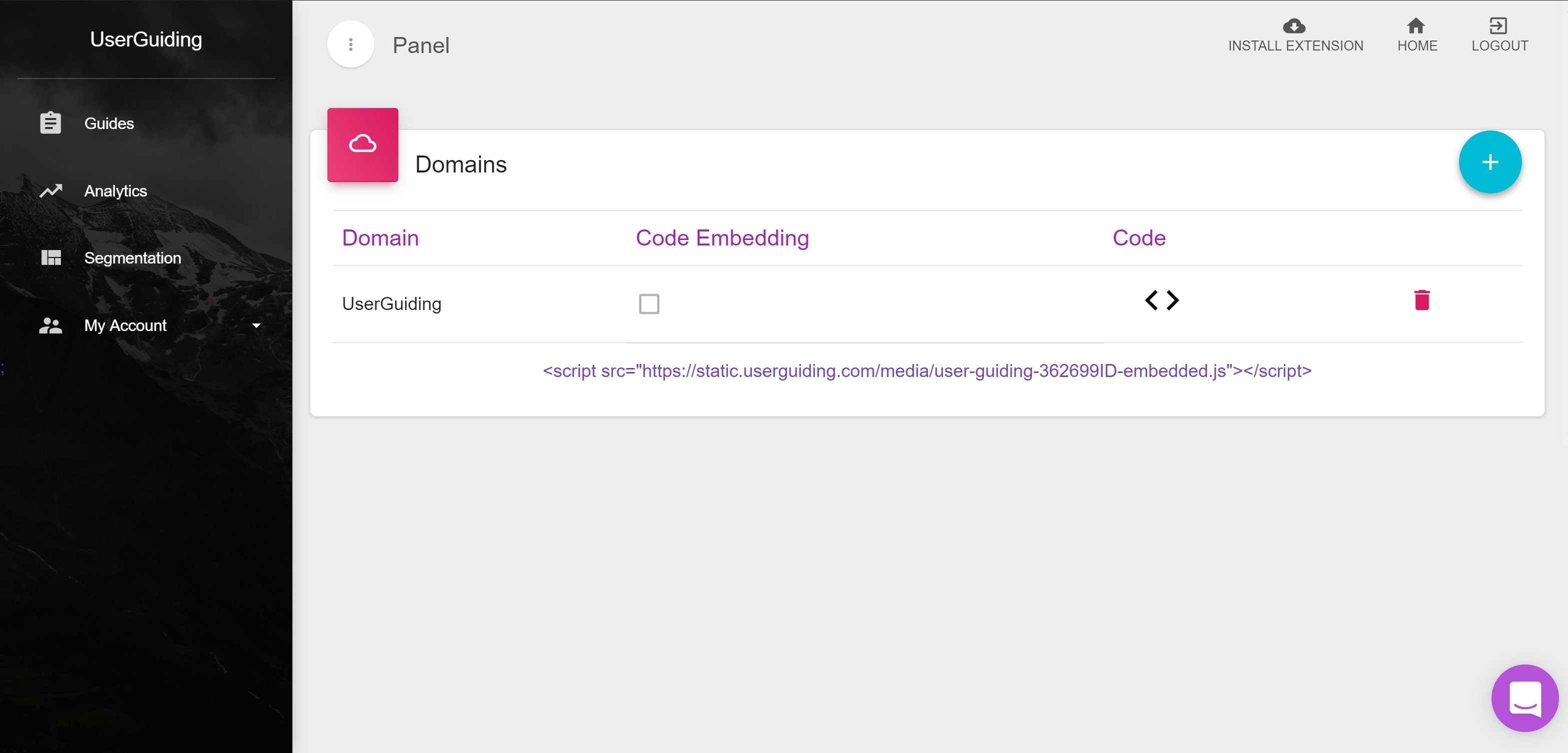
Task: Click the UserGuiding logo title
Action: [x=146, y=39]
